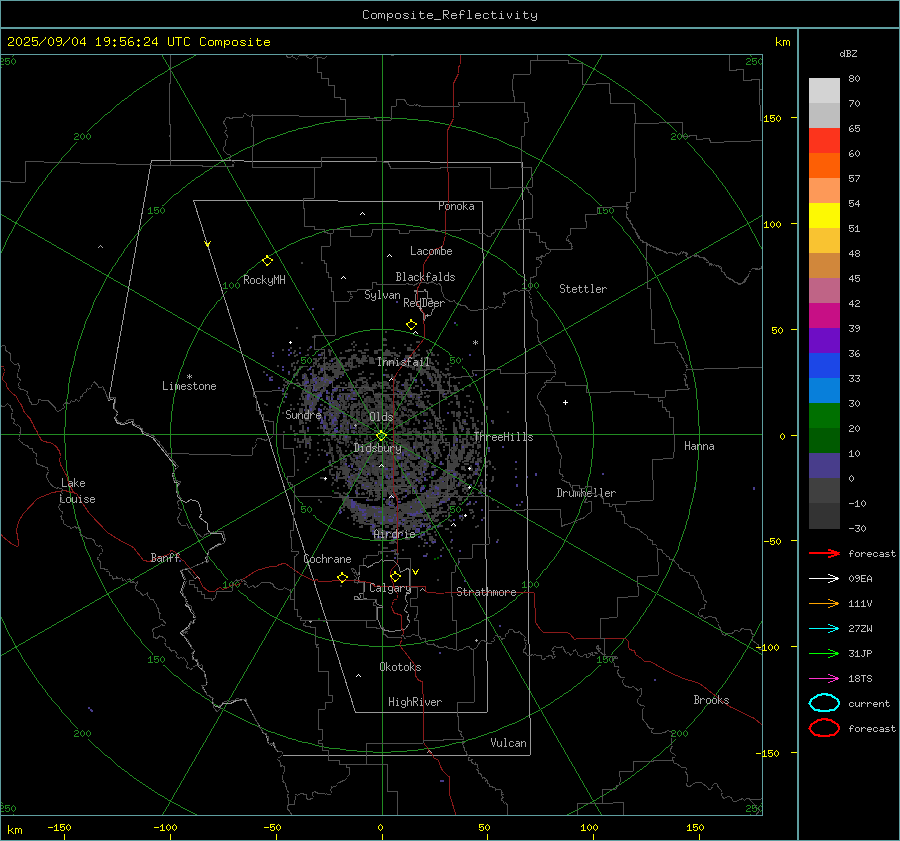This screenshot has width=900, height=841.
Task: Click the orange 111V arrow icon
Action: (x=824, y=603)
